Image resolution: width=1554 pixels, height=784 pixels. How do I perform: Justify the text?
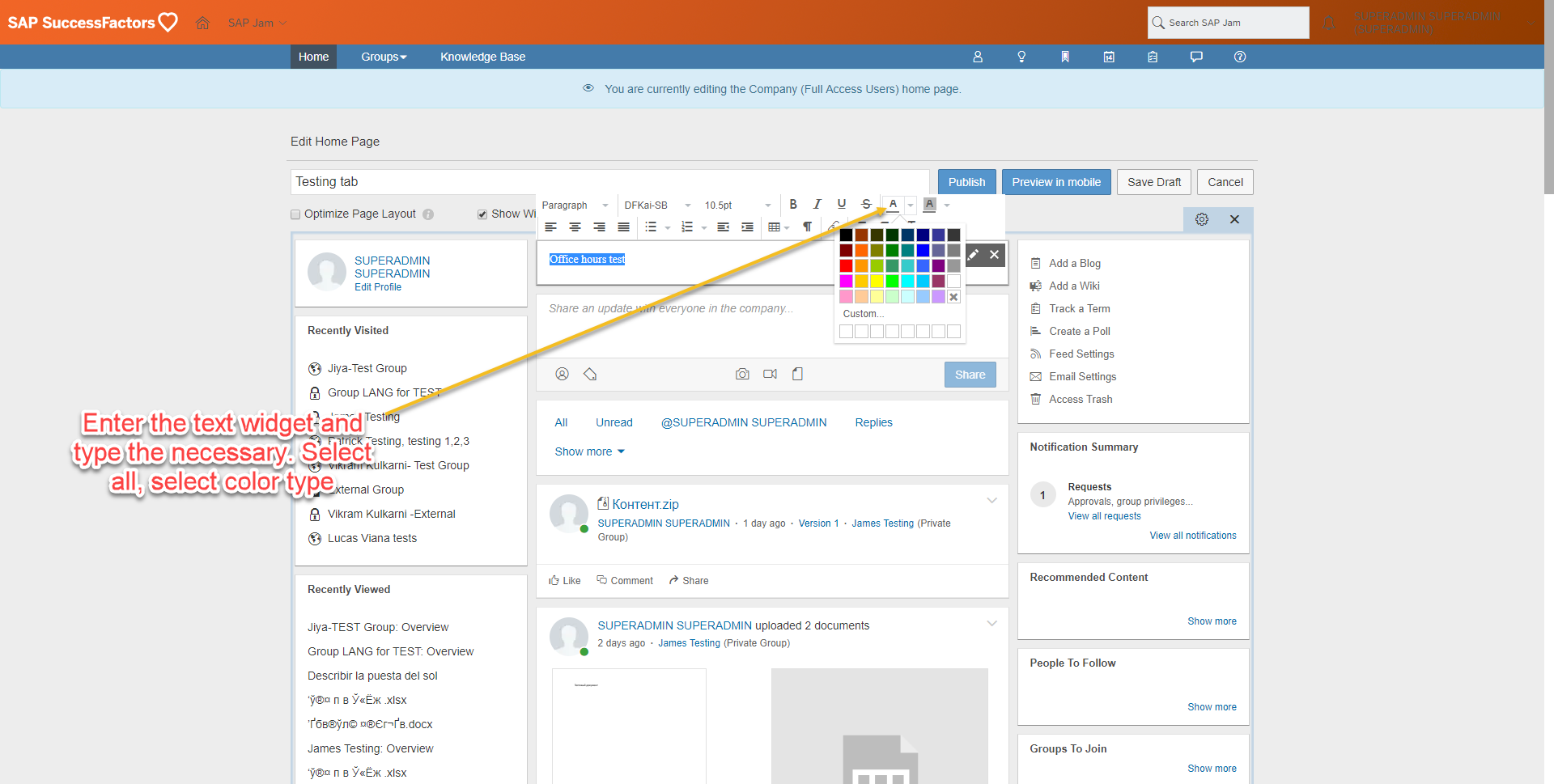tap(624, 227)
